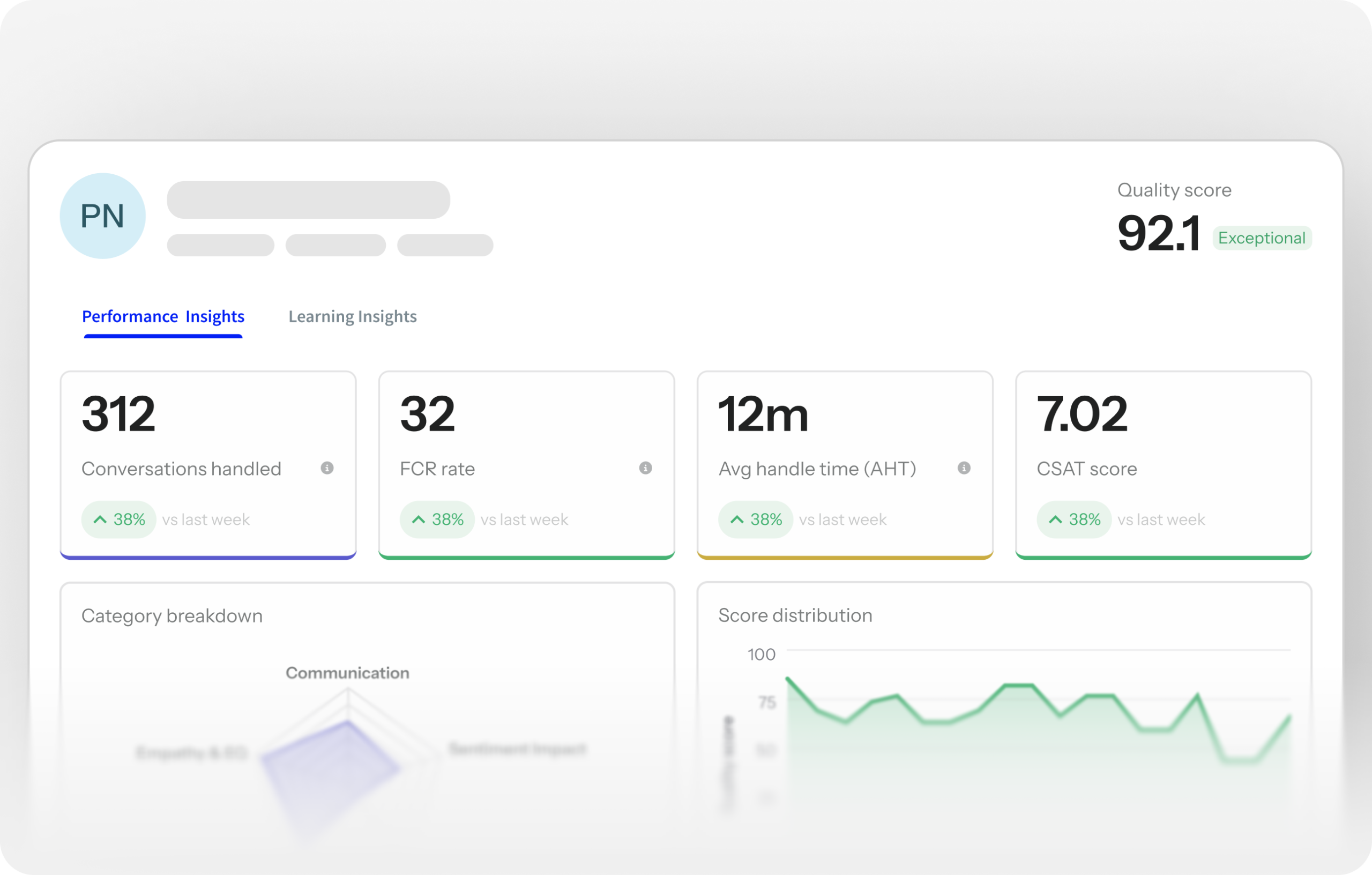Click the Score distribution heading
The width and height of the screenshot is (1372, 875).
[795, 615]
